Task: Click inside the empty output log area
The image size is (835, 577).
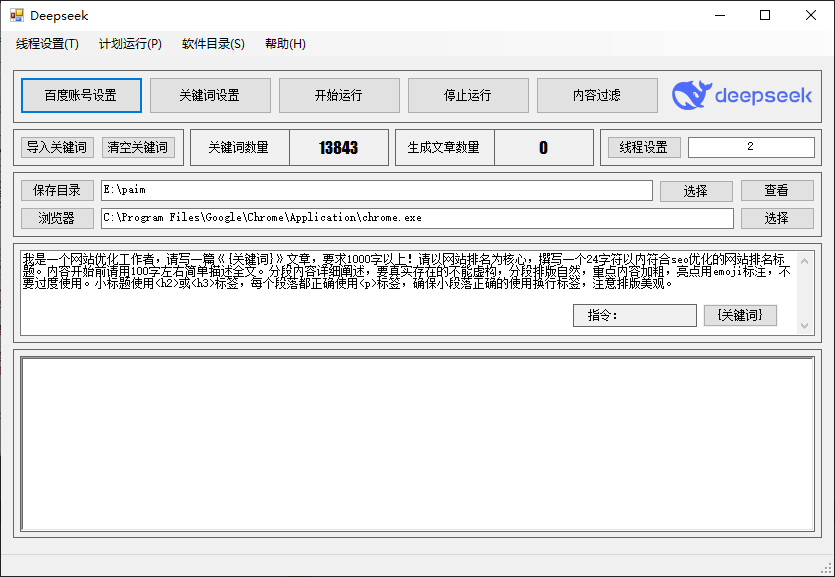Action: point(418,444)
